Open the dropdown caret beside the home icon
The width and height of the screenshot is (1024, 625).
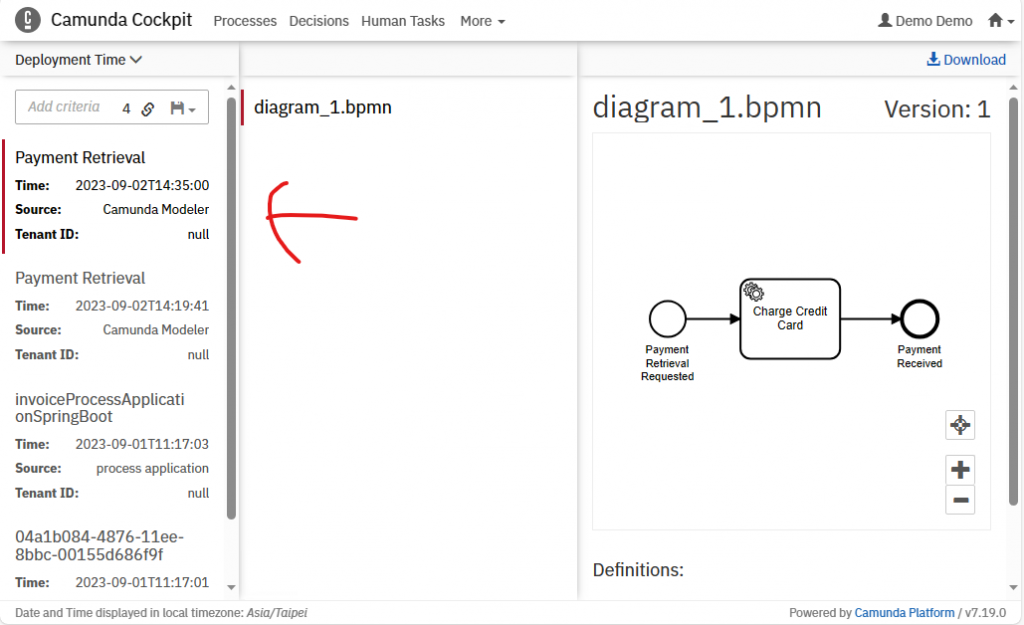click(x=1011, y=22)
